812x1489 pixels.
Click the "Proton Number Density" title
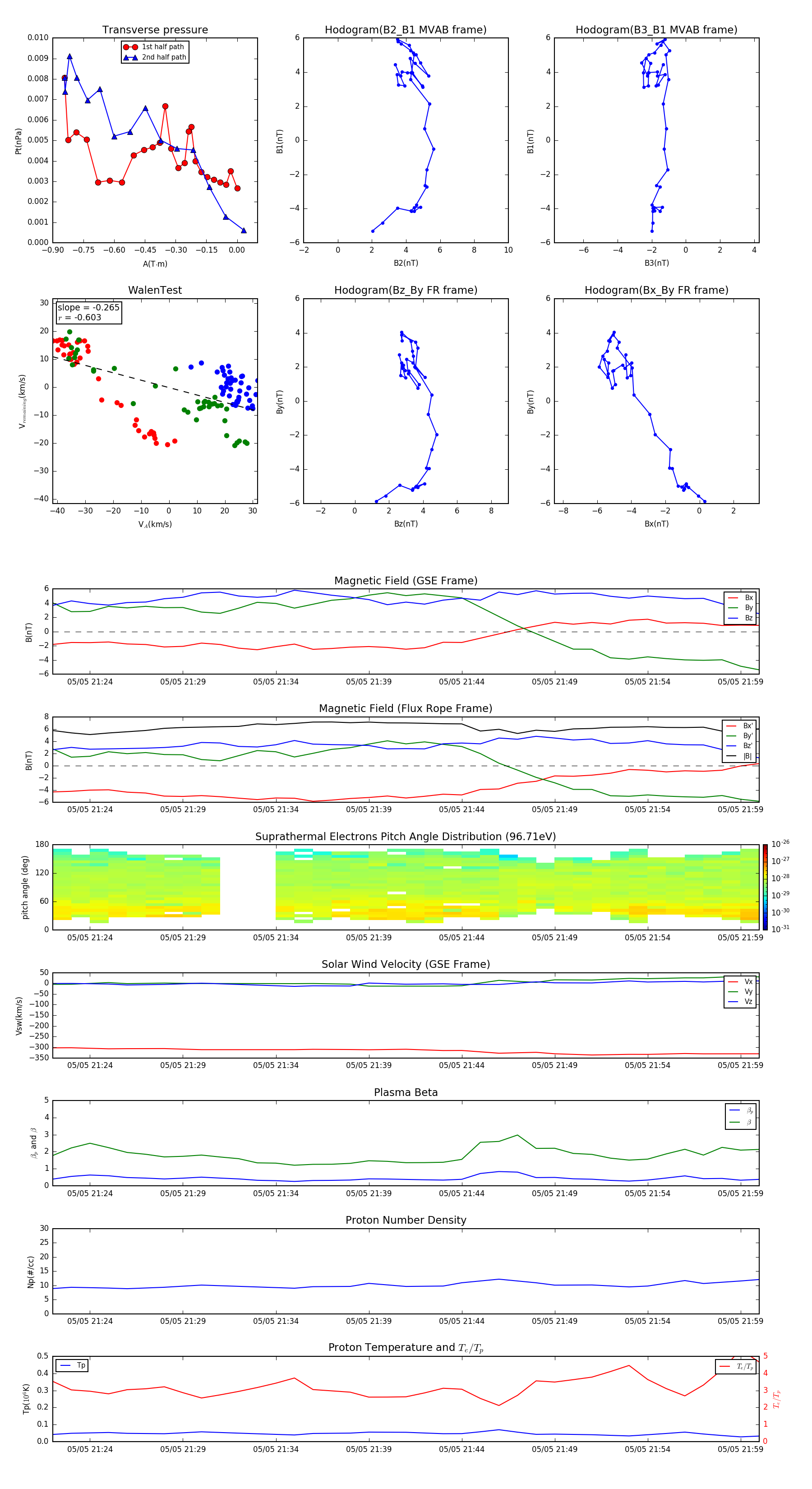406,1220
